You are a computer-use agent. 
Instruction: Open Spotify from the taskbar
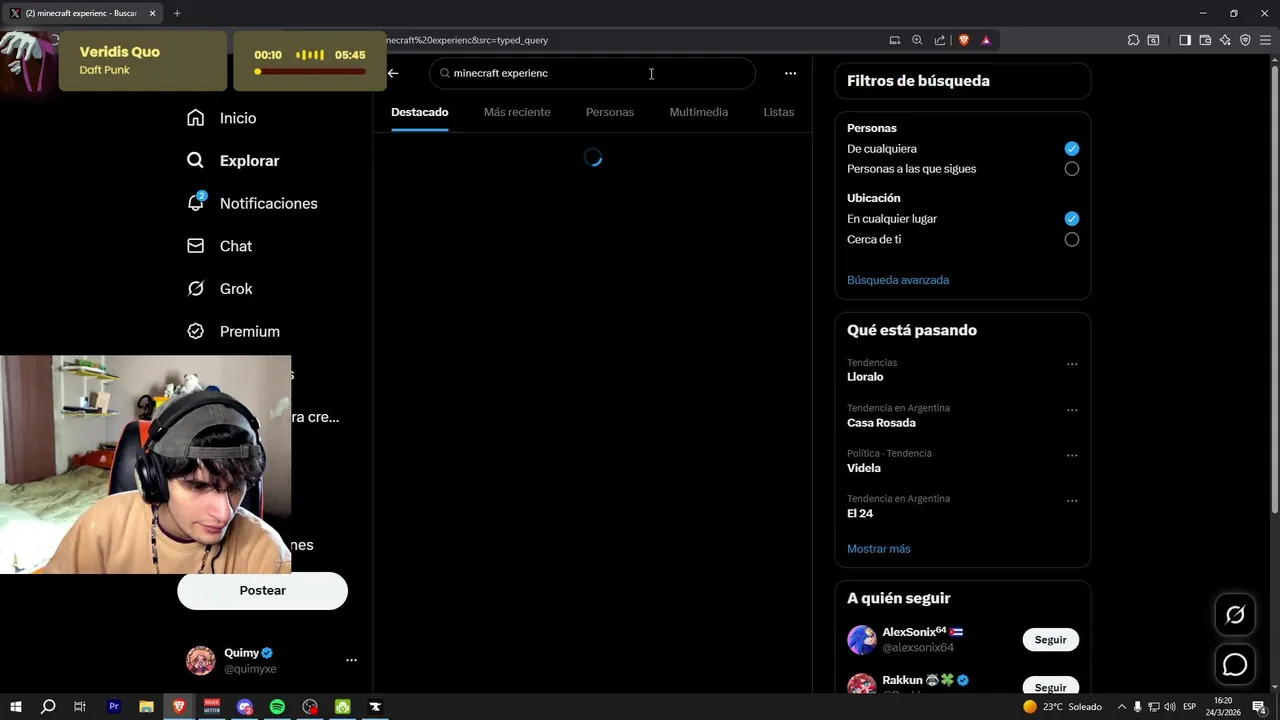tap(277, 707)
